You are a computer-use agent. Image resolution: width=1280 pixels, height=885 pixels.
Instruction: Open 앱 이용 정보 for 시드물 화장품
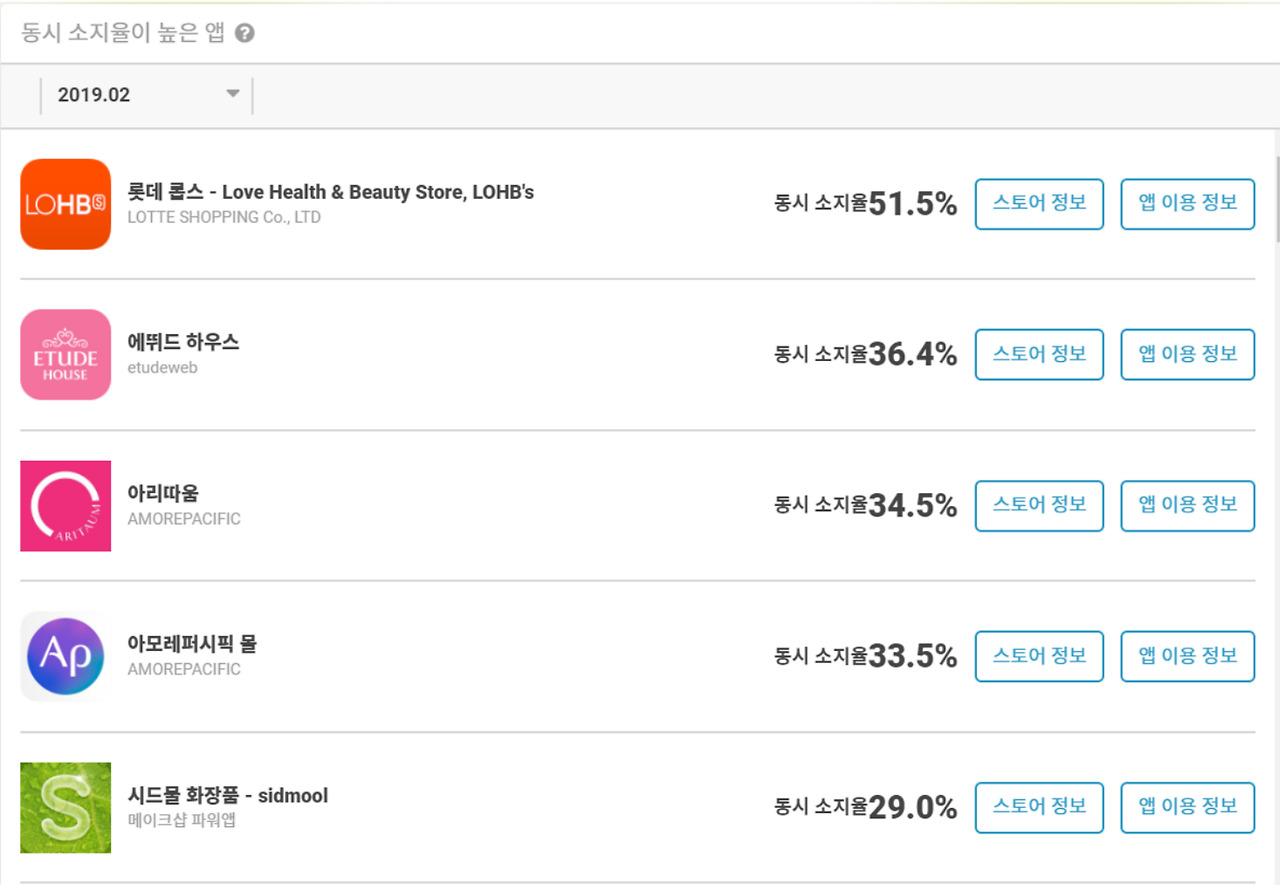pos(1187,807)
